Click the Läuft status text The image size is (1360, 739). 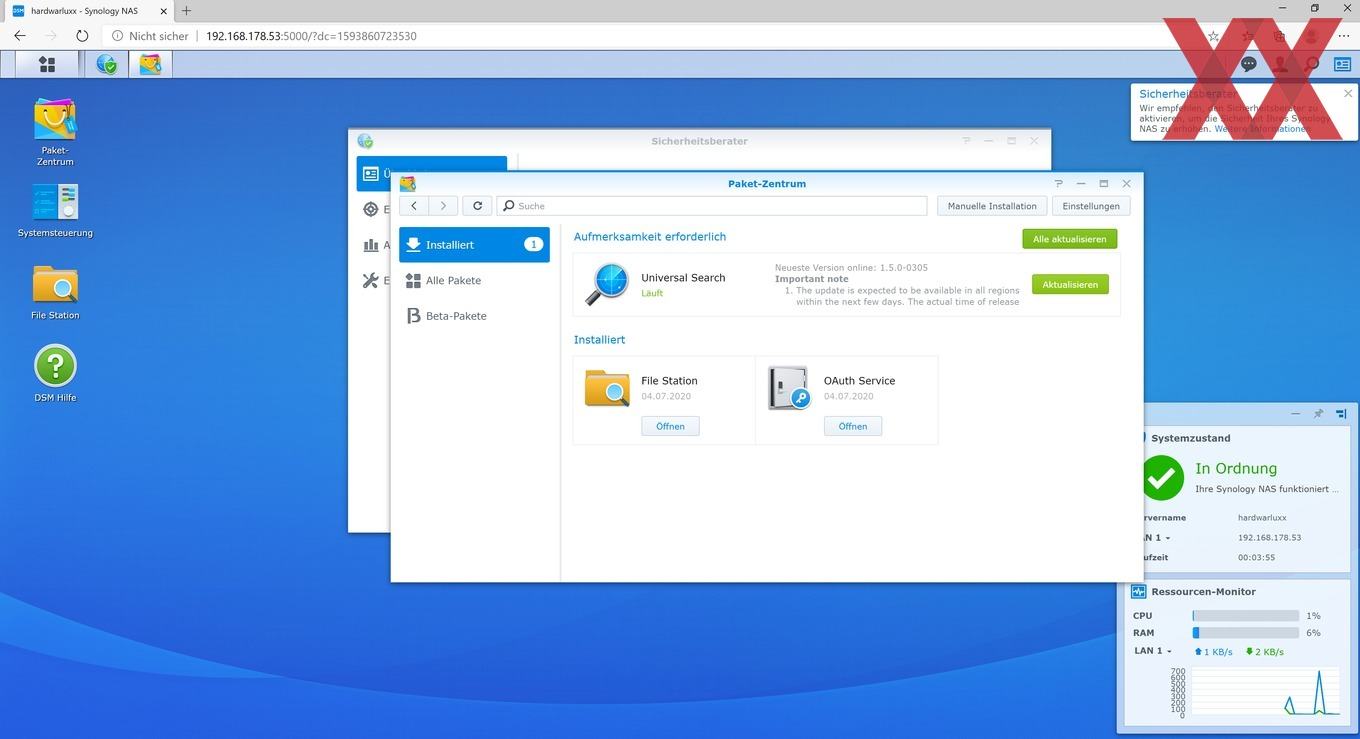coord(652,293)
